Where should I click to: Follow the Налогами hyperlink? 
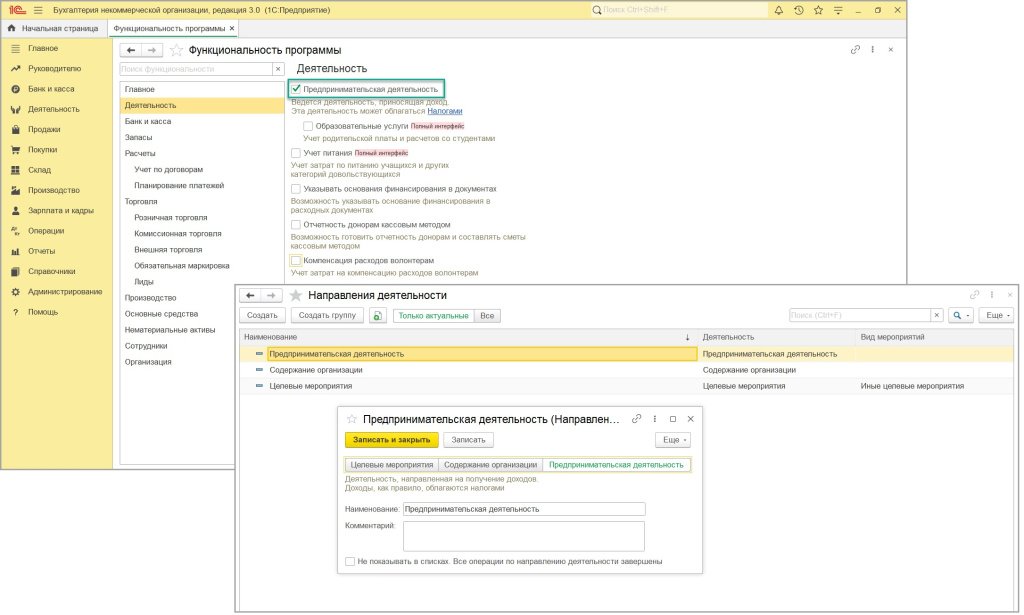445,111
